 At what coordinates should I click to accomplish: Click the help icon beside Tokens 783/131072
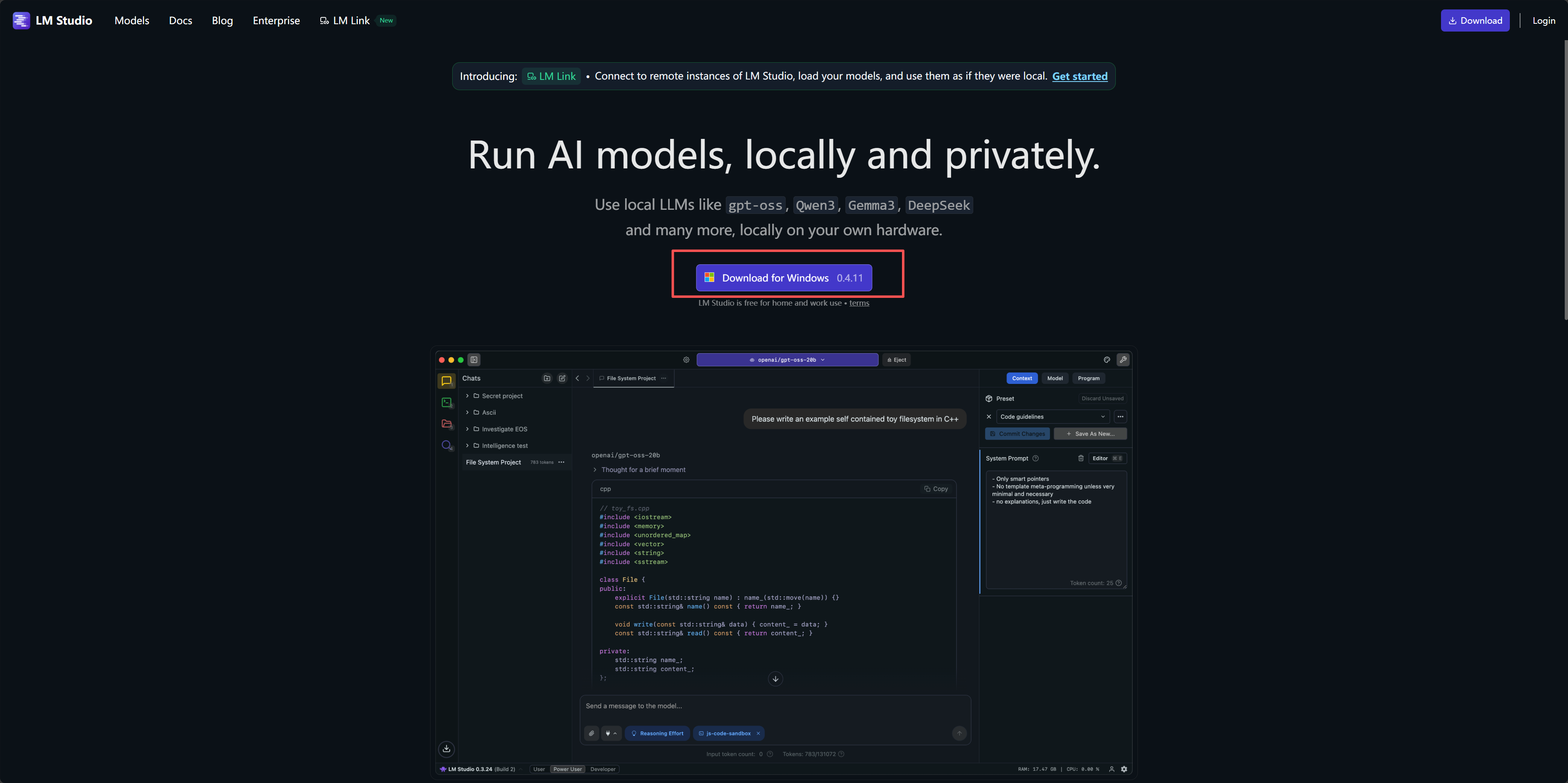pyautogui.click(x=841, y=754)
